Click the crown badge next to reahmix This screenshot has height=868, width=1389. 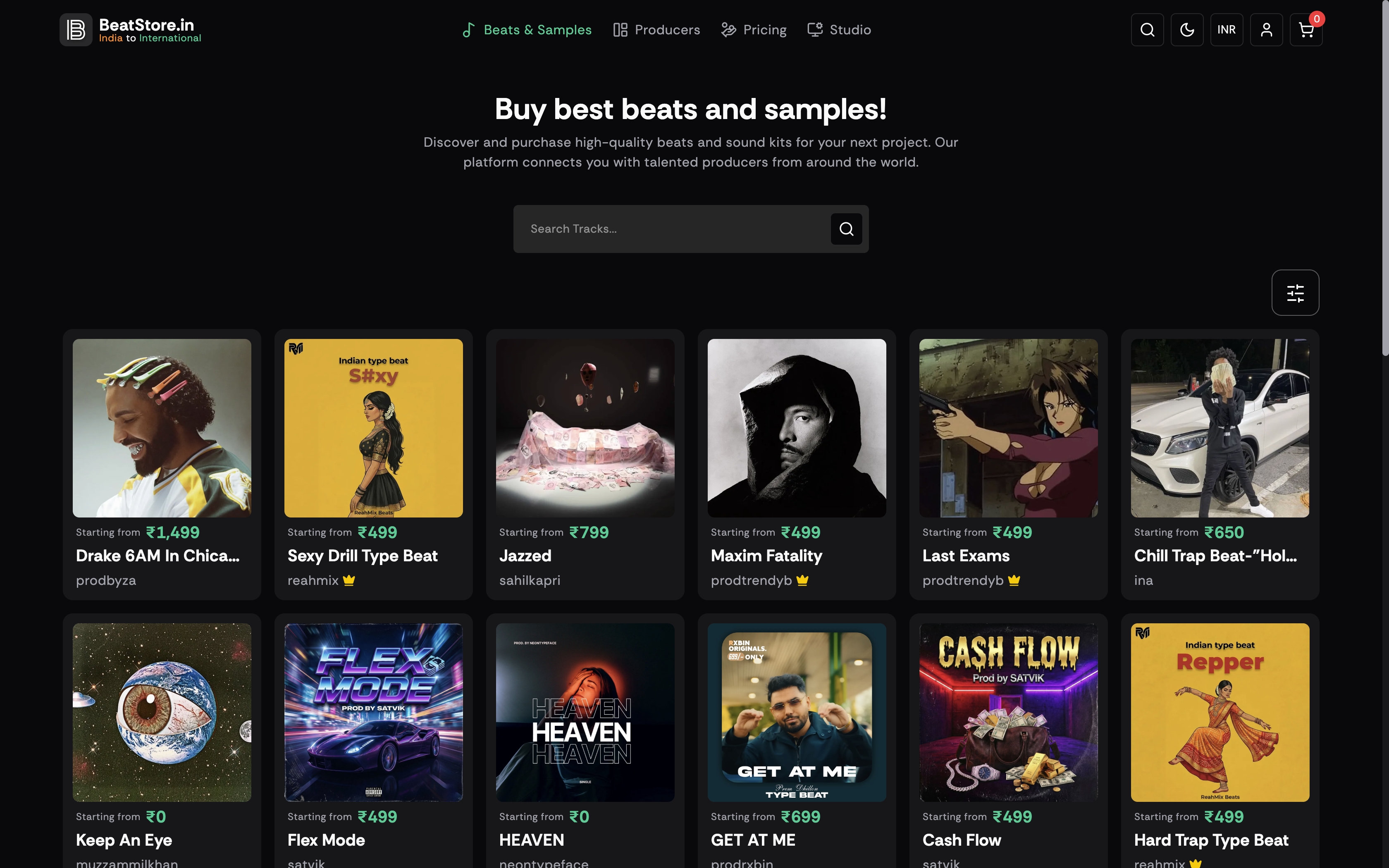(x=349, y=580)
